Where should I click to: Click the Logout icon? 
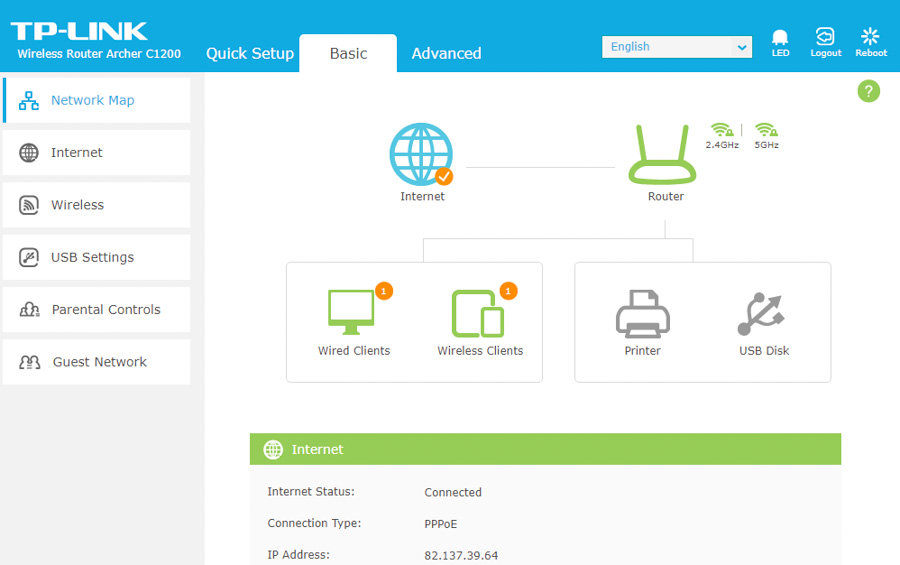coord(825,36)
